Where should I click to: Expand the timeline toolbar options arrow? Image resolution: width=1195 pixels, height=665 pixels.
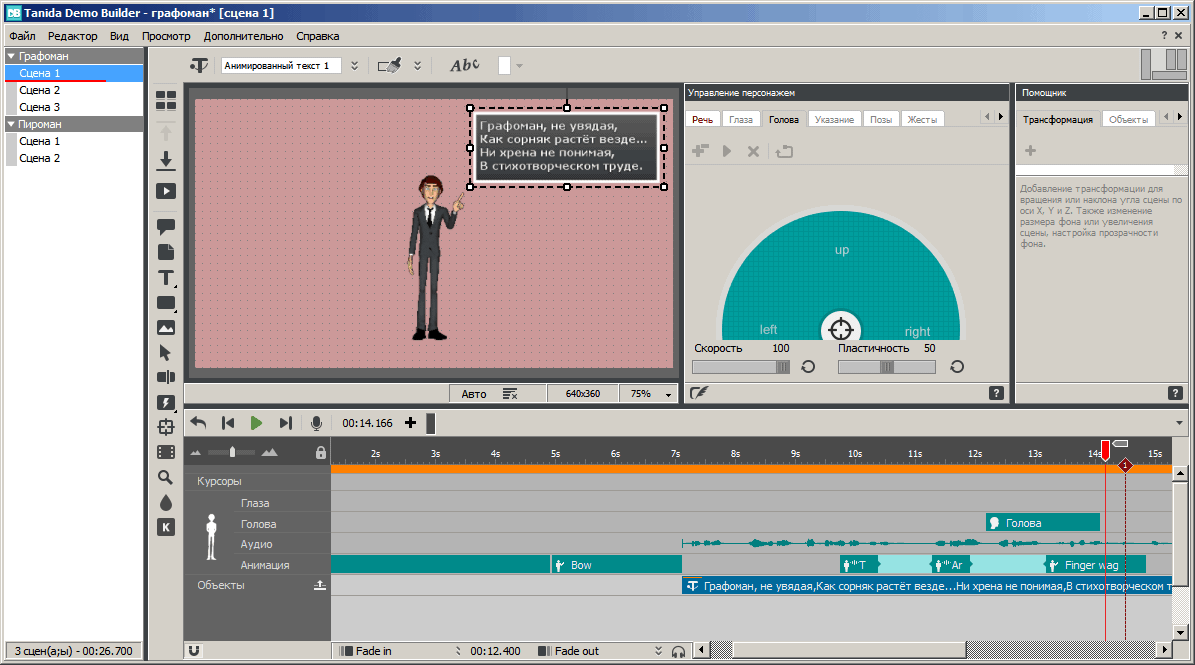pos(1179,423)
